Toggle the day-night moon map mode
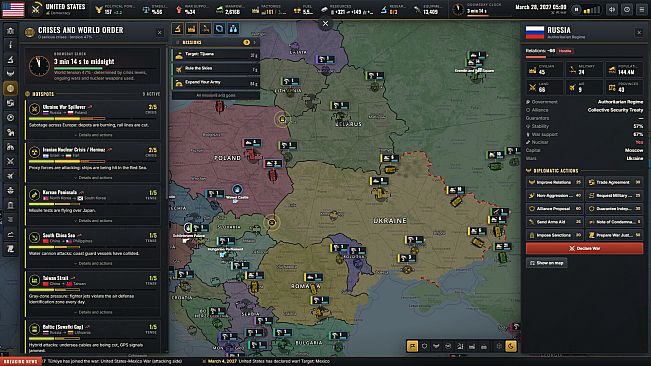 click(x=511, y=346)
